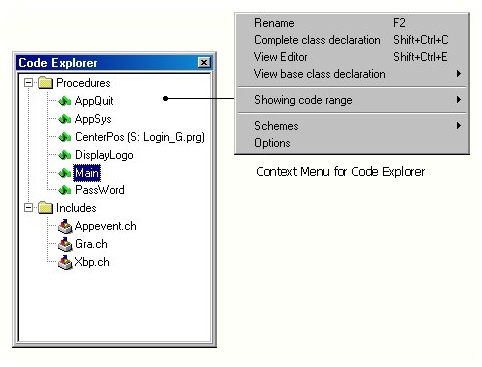Image resolution: width=482 pixels, height=367 pixels.
Task: Open Options from the context menu
Action: pos(352,143)
